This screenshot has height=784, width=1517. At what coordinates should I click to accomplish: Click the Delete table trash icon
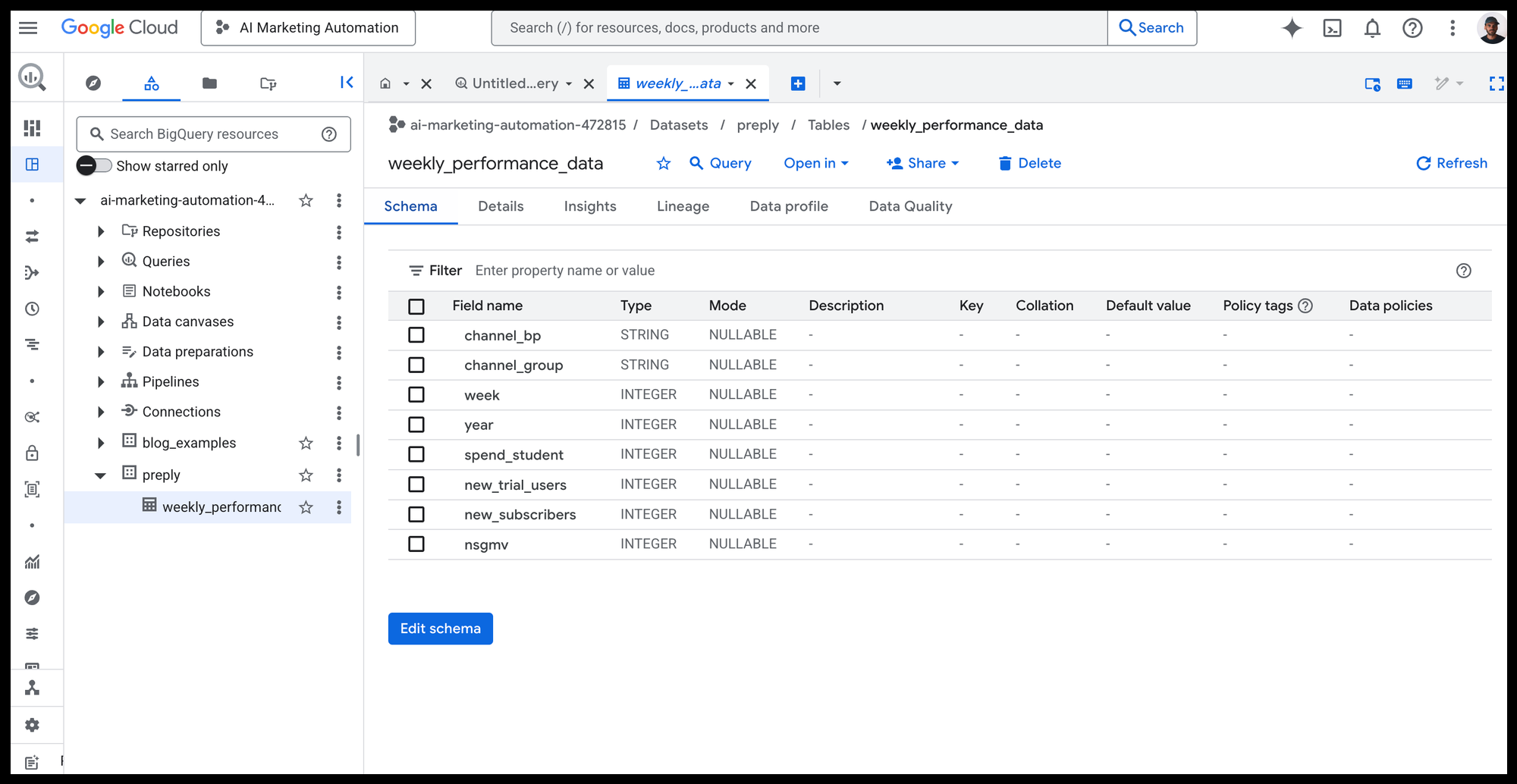pos(1005,164)
